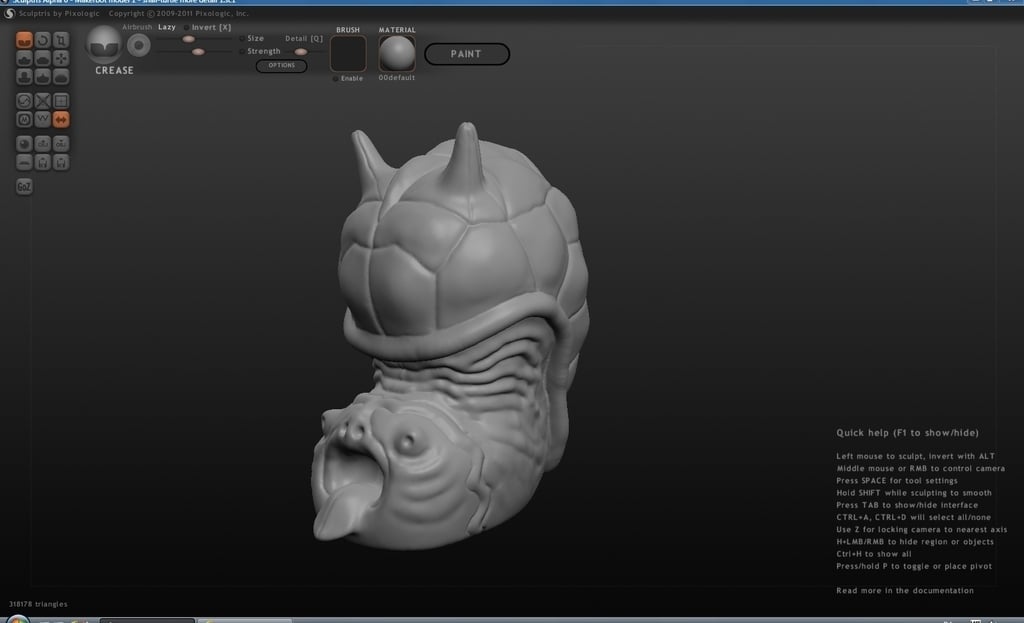Pick the Smooth brush icon
The width and height of the screenshot is (1024, 623).
click(x=61, y=76)
